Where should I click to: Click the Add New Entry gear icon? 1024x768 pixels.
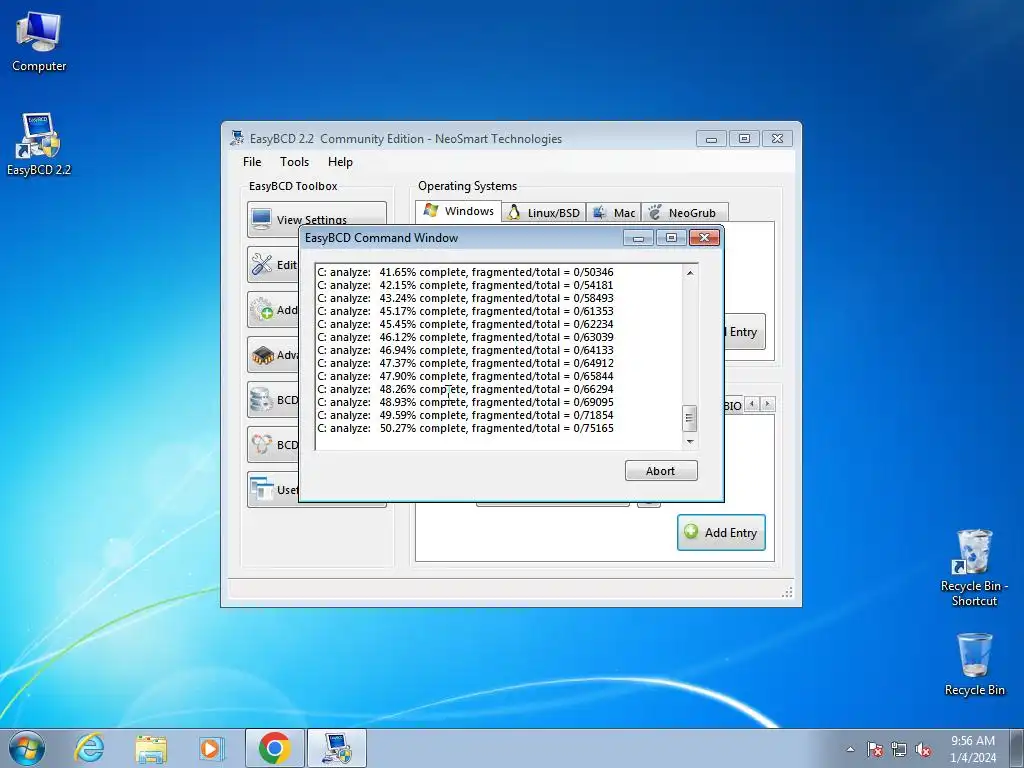(x=262, y=310)
